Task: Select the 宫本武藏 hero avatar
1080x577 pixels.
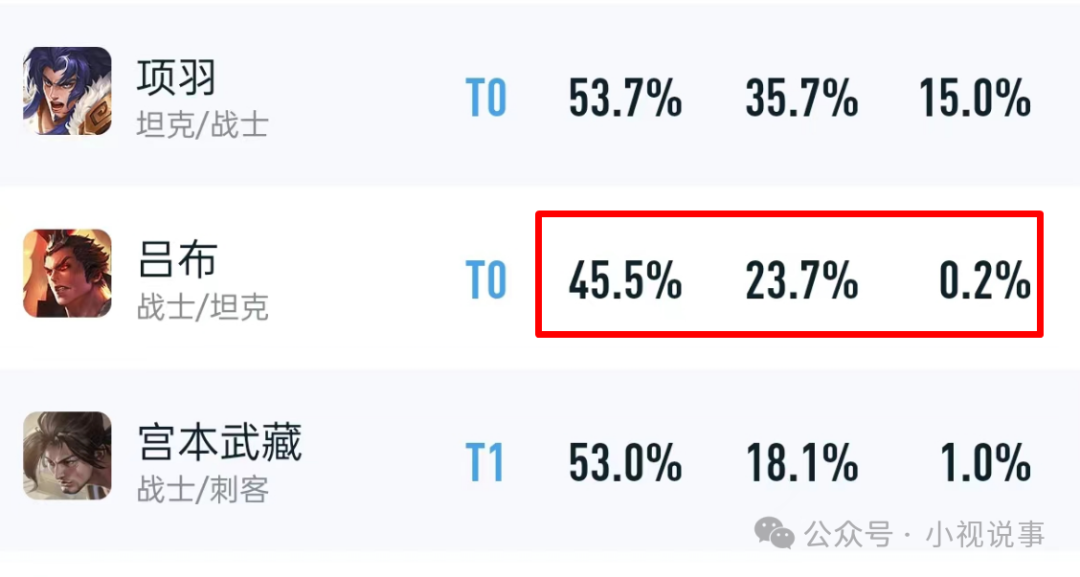Action: 67,456
